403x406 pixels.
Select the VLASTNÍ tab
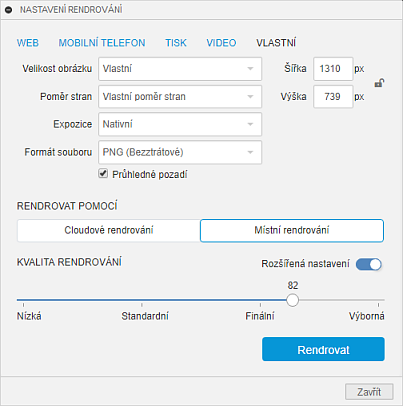[276, 43]
